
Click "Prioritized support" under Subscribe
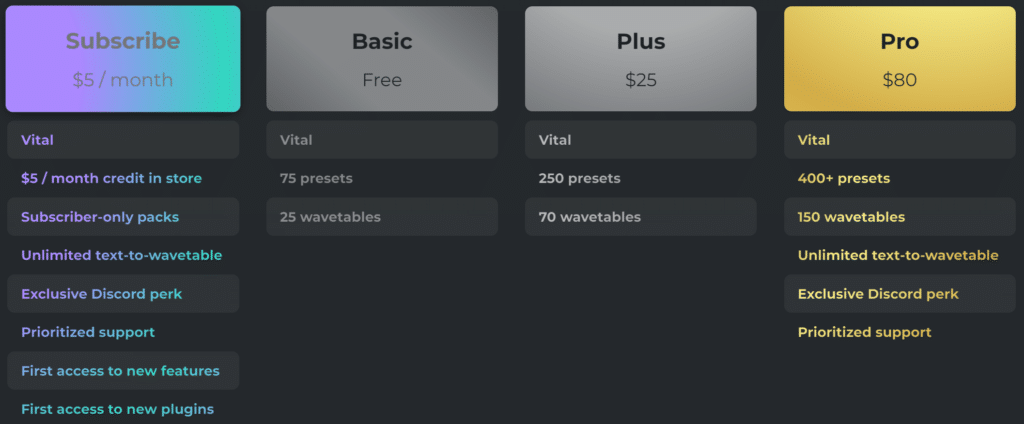point(88,333)
